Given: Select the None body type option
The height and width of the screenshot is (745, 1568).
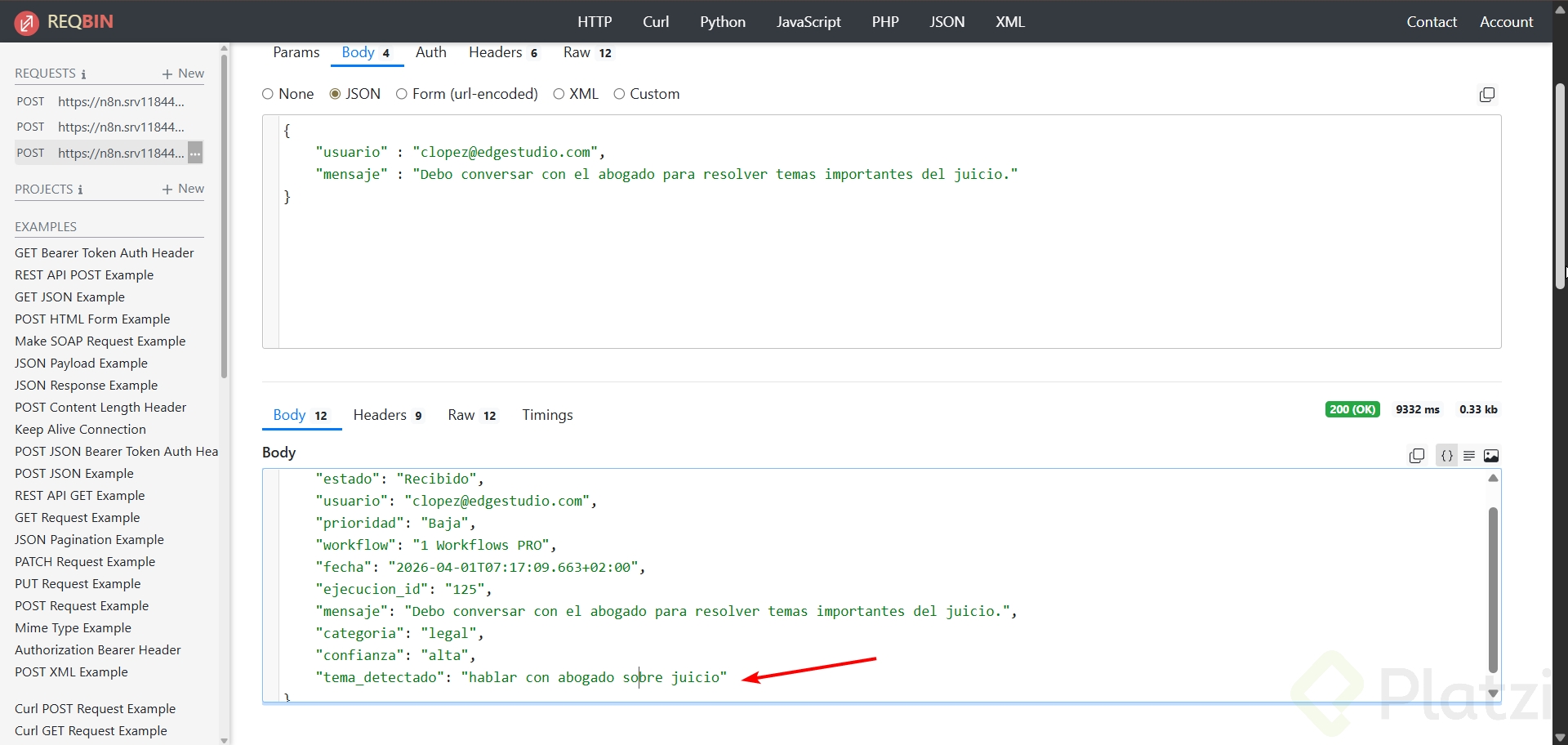Looking at the screenshot, I should 268,94.
